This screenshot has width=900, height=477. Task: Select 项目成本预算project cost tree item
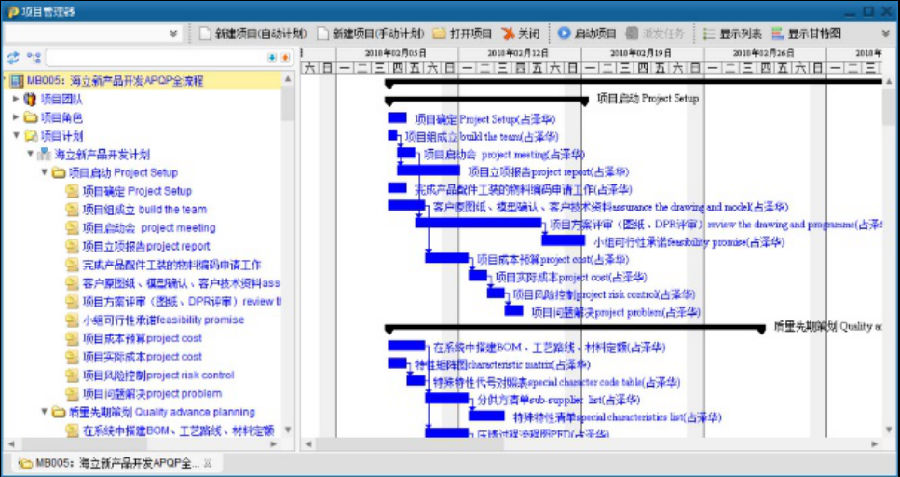point(142,338)
